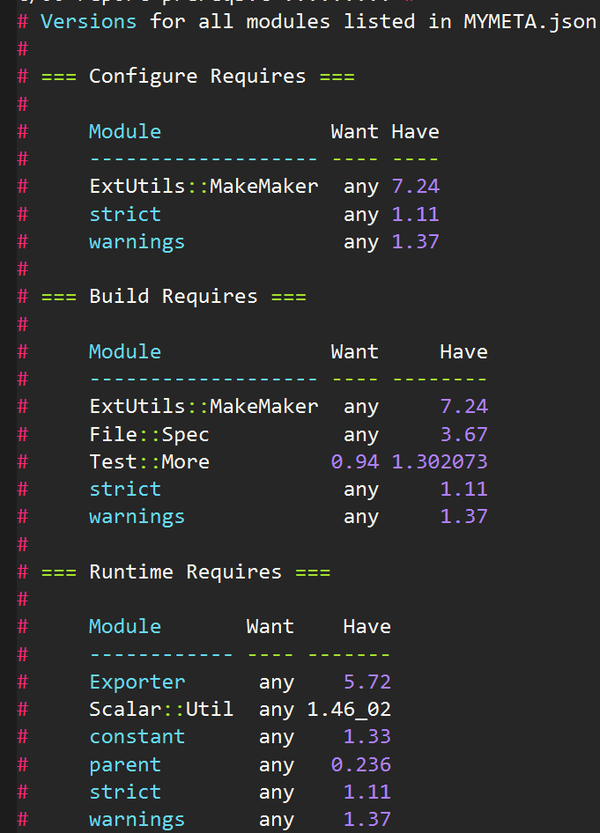Click the Exporter module name
This screenshot has width=600, height=833.
click(x=137, y=682)
